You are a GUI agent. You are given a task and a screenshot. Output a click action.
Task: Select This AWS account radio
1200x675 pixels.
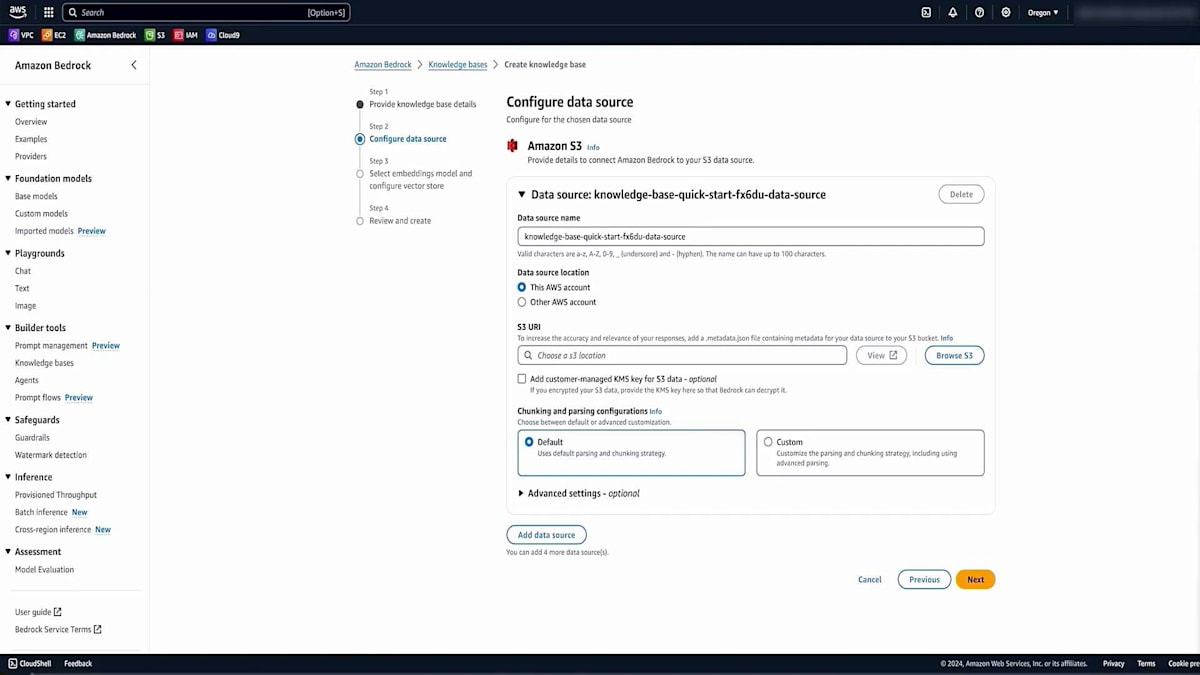[x=522, y=287]
